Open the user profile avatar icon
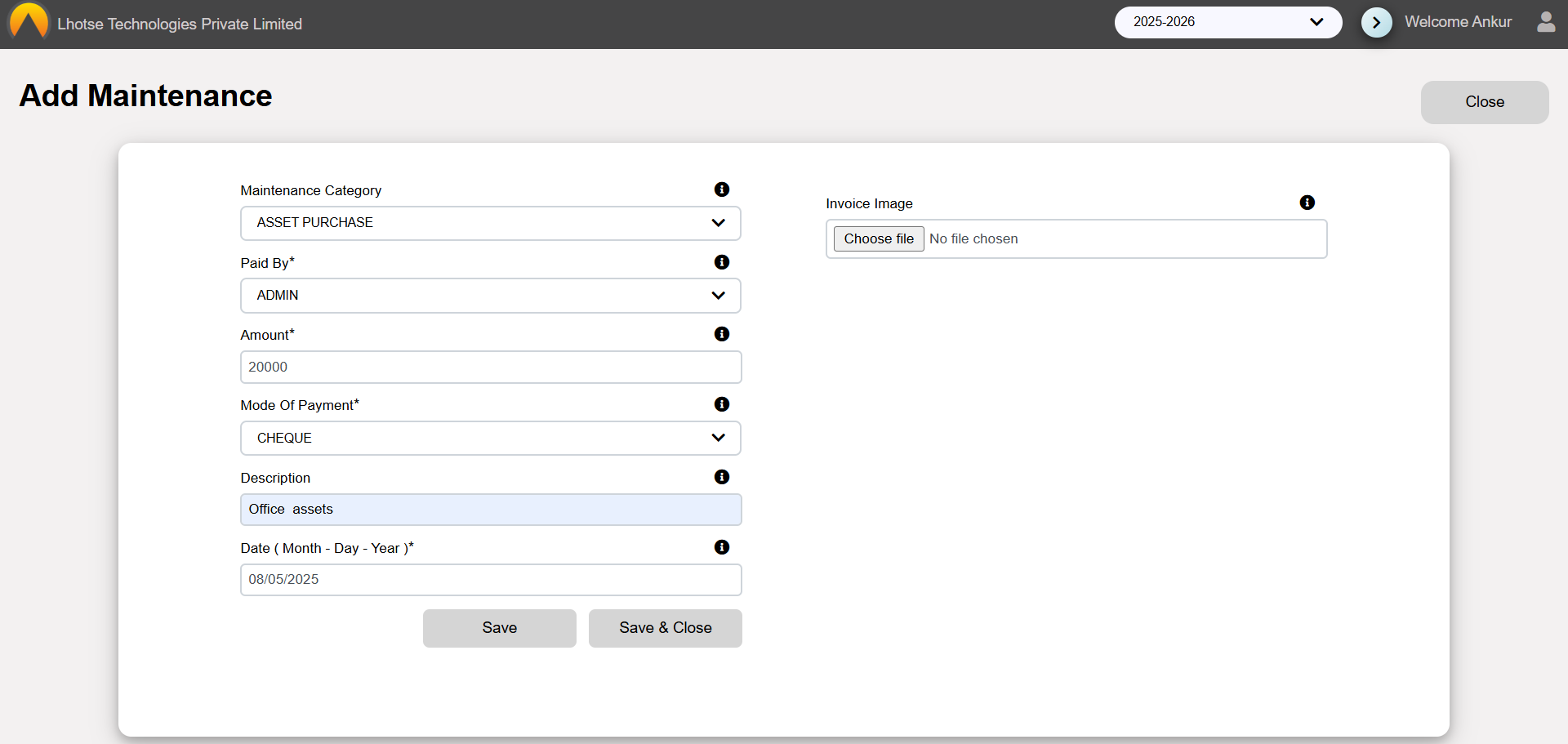The height and width of the screenshot is (744, 1568). tap(1546, 21)
